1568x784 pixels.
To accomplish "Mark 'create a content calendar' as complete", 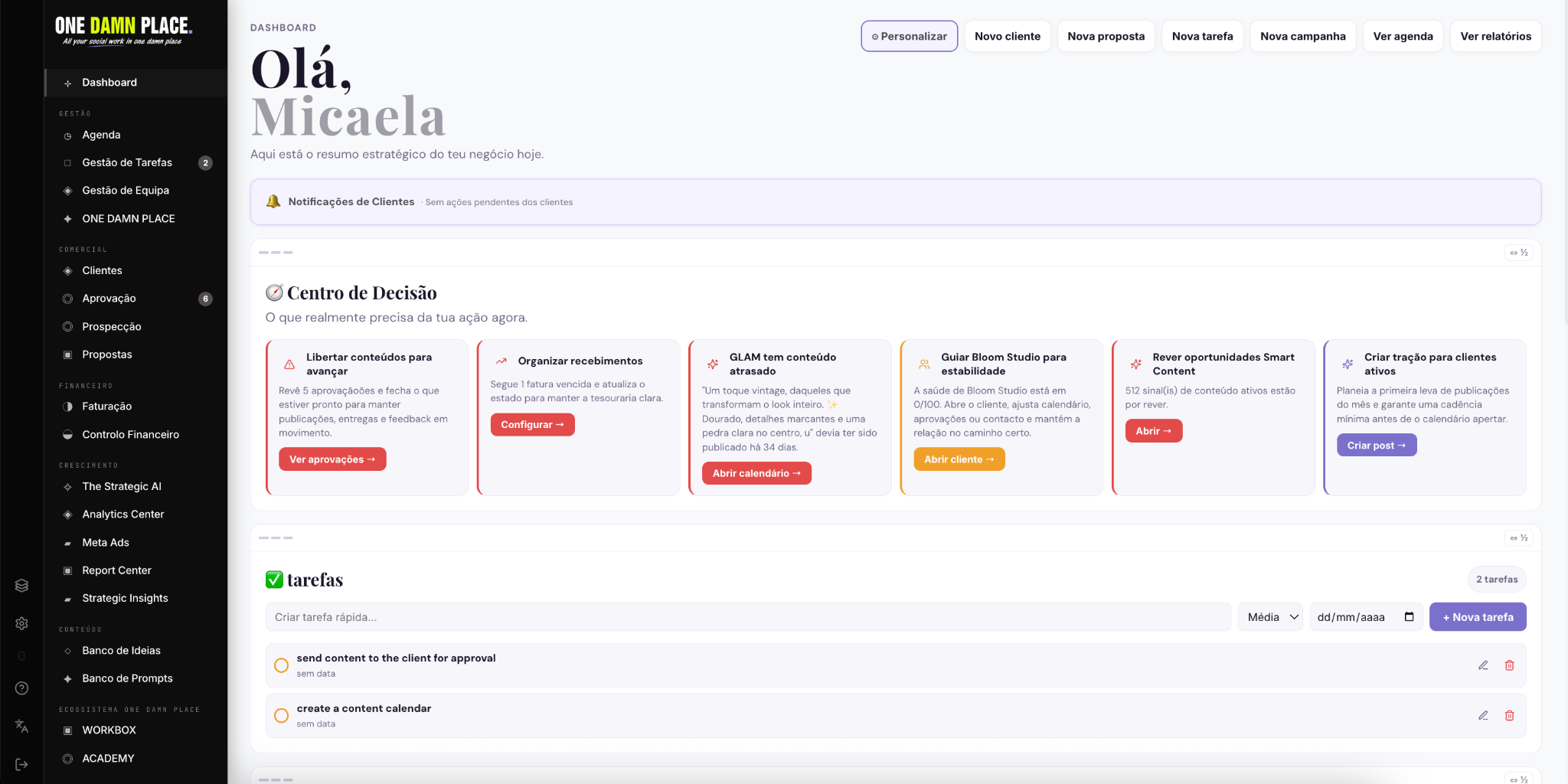I will point(282,715).
